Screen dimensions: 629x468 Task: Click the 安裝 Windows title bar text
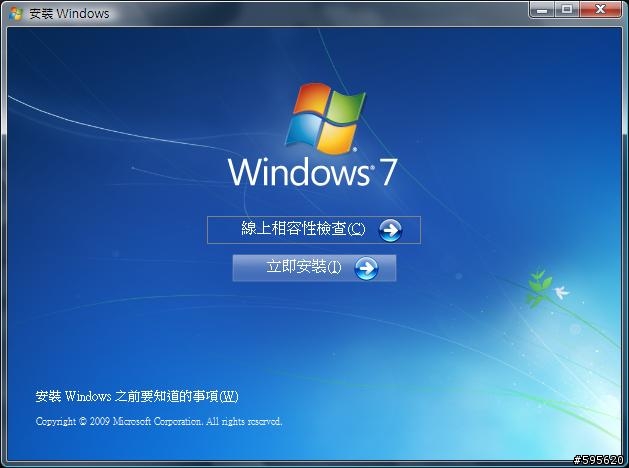click(69, 14)
